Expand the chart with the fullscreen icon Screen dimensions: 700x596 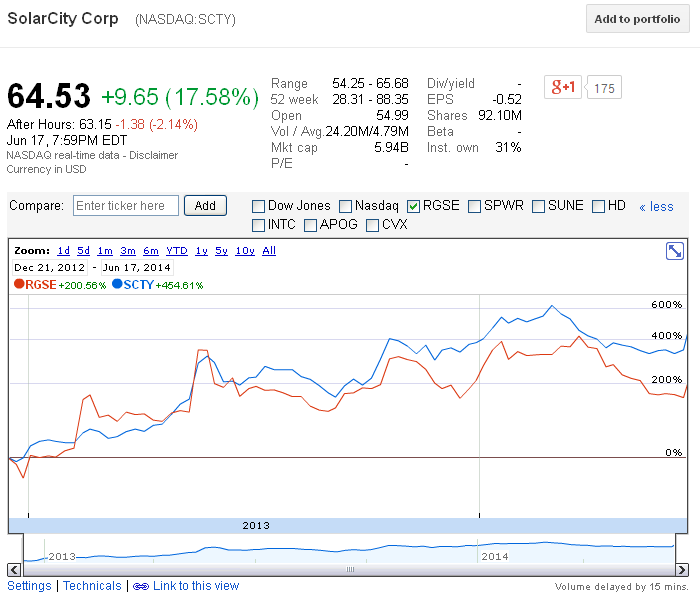675,251
